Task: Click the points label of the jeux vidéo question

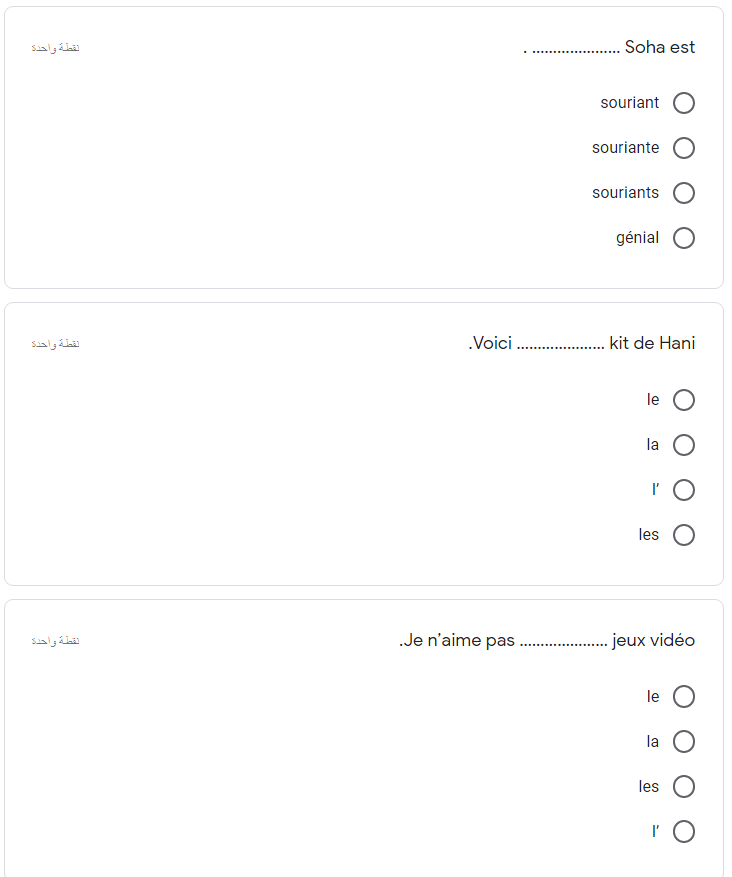Action: pos(55,641)
